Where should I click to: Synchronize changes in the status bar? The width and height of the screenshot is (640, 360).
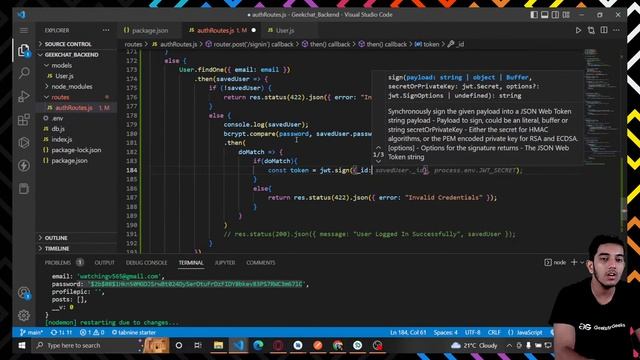click(61, 332)
